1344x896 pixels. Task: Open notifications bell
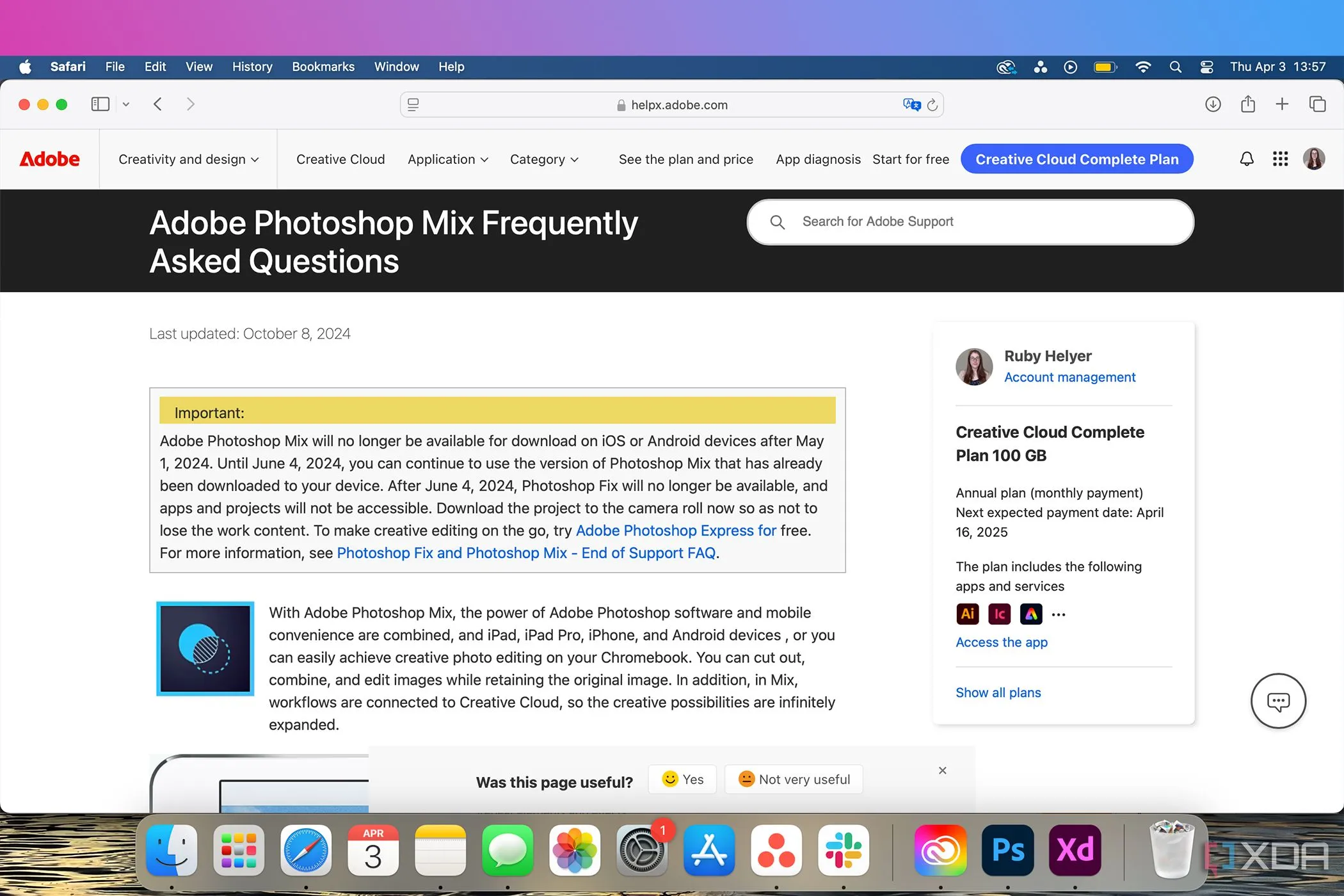1247,159
